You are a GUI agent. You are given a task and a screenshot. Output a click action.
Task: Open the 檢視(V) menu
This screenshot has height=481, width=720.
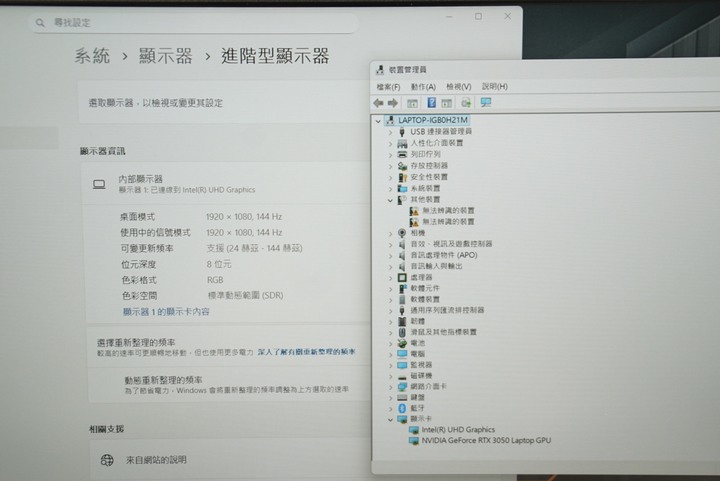tap(458, 87)
